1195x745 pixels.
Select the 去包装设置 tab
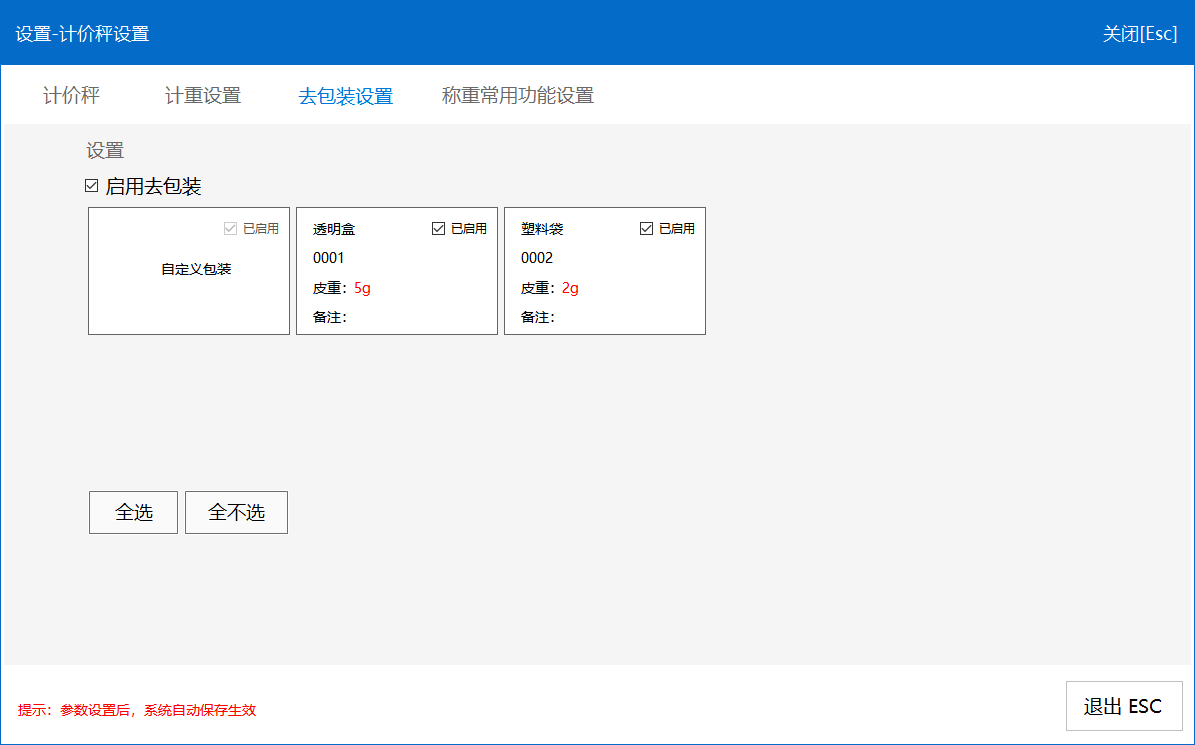345,97
